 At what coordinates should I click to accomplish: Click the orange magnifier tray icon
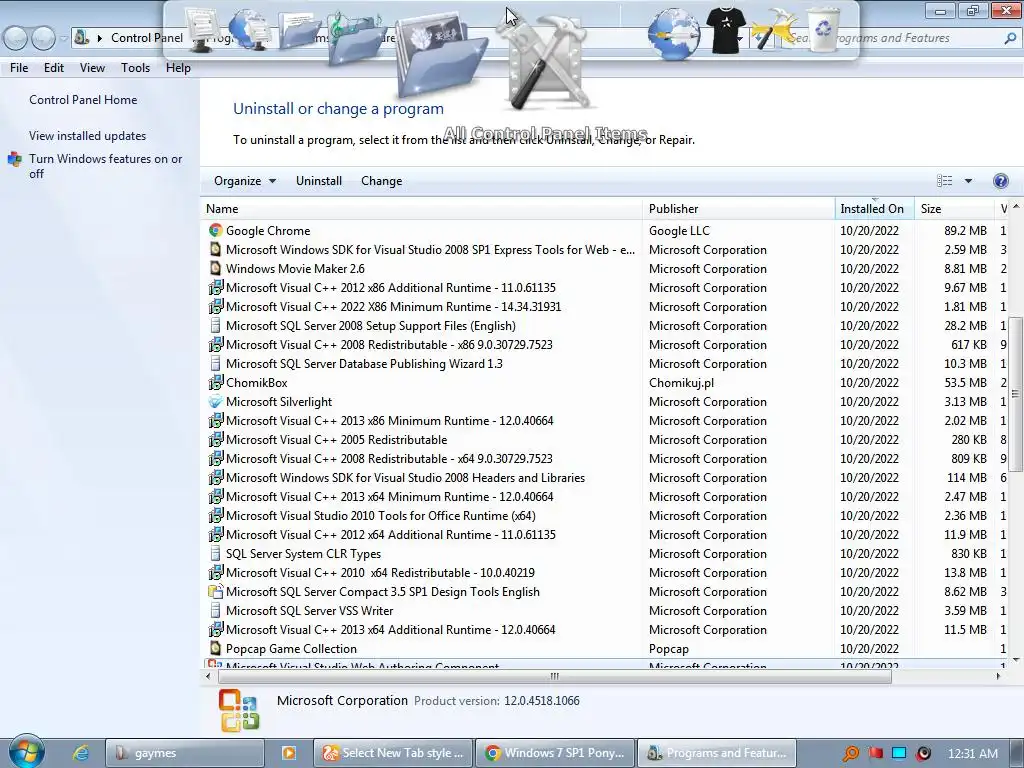(850, 753)
